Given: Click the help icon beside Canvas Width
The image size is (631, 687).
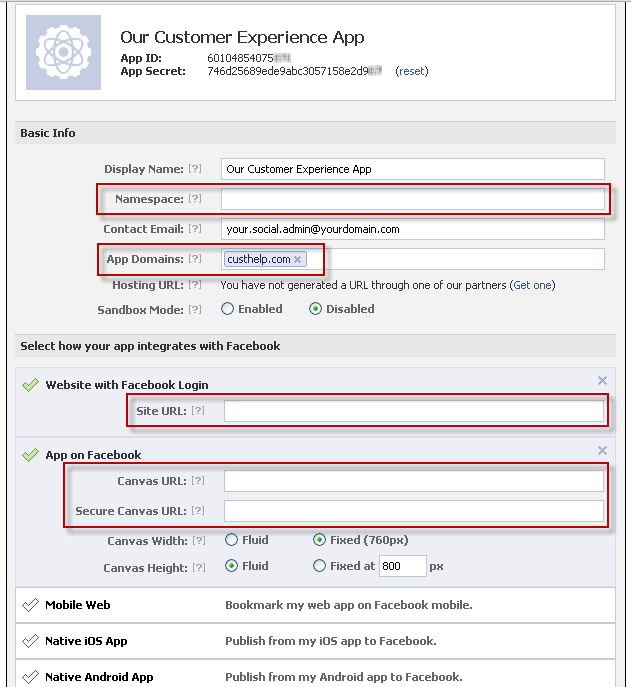Looking at the screenshot, I should [x=198, y=541].
